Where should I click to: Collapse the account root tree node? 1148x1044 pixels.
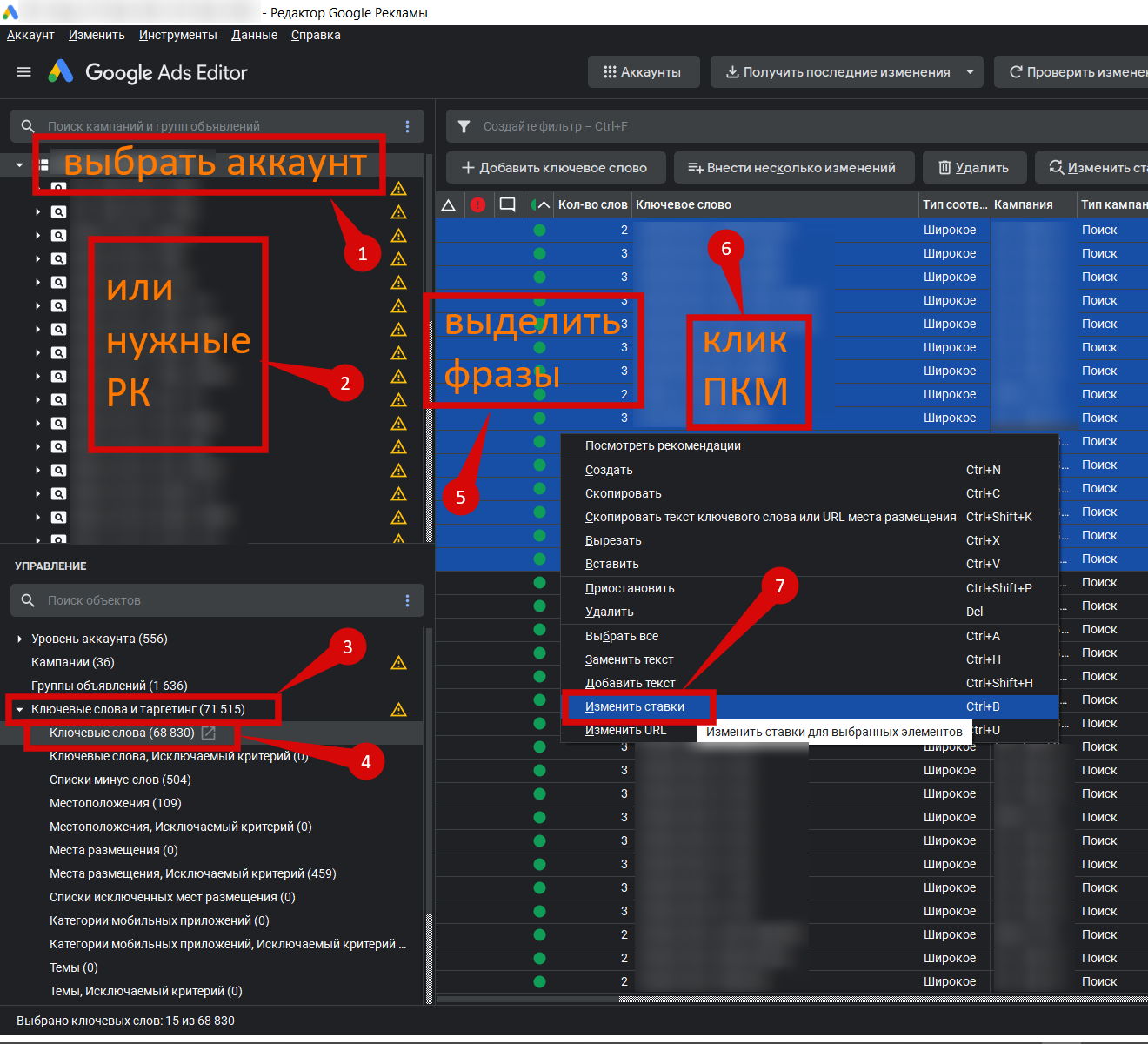[x=19, y=164]
